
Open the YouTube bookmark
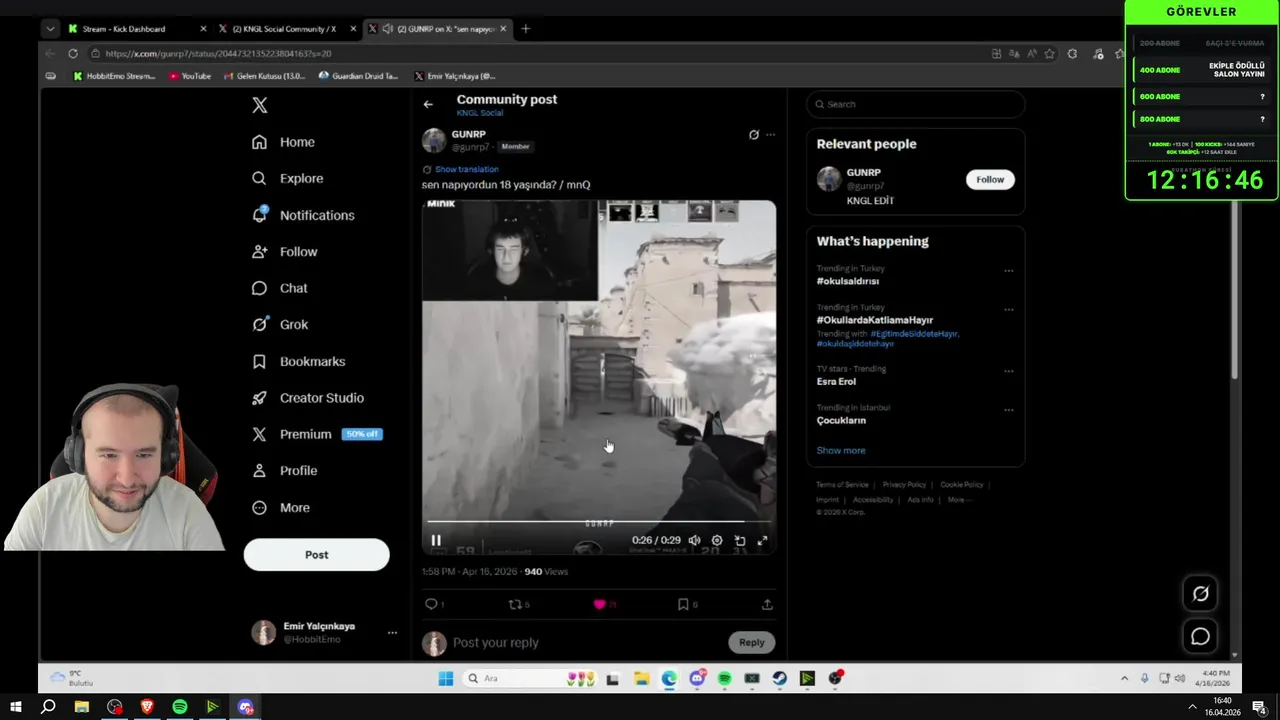(190, 76)
